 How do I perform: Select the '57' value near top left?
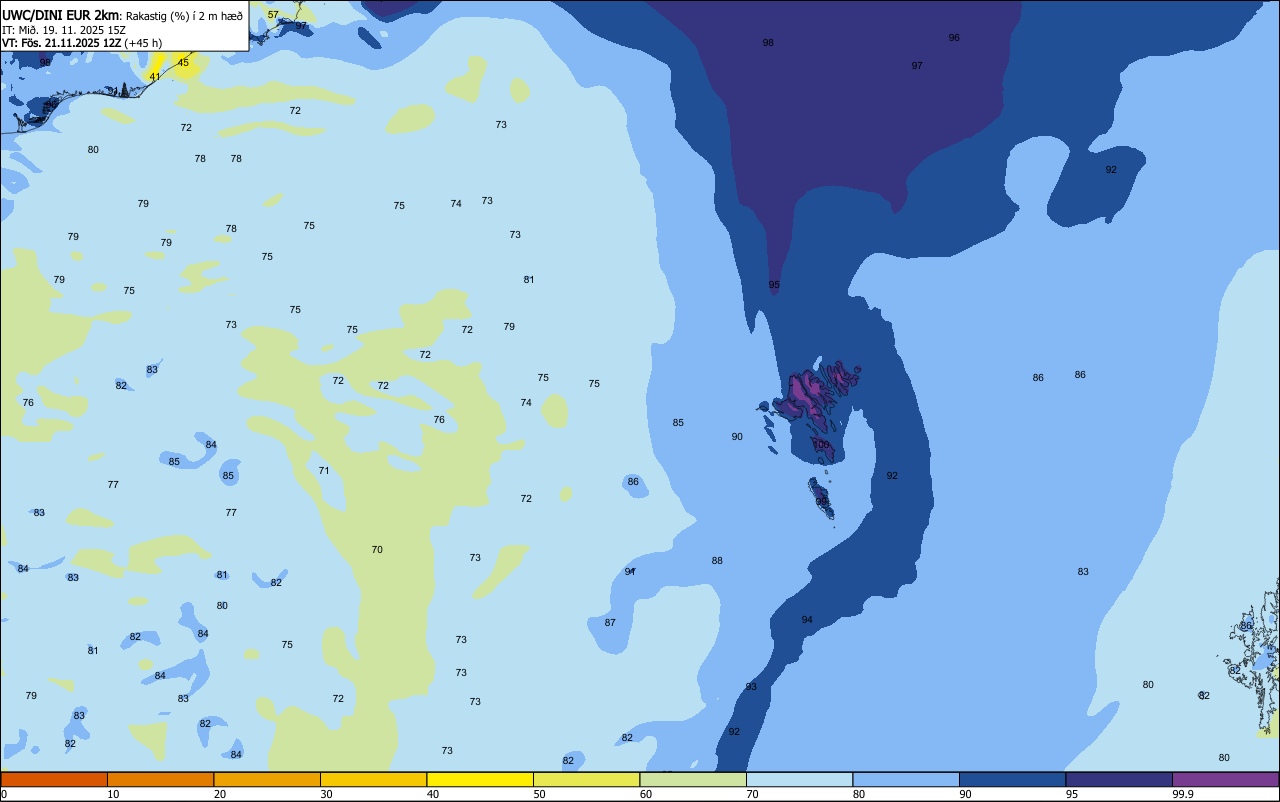click(273, 15)
